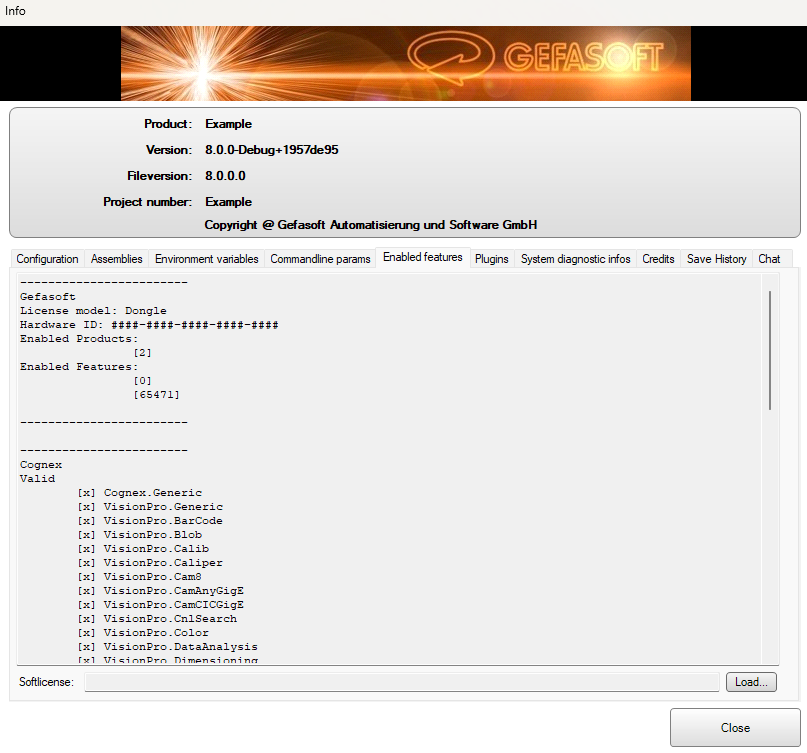Click the Hardware ID line
The width and height of the screenshot is (807, 753).
click(149, 325)
